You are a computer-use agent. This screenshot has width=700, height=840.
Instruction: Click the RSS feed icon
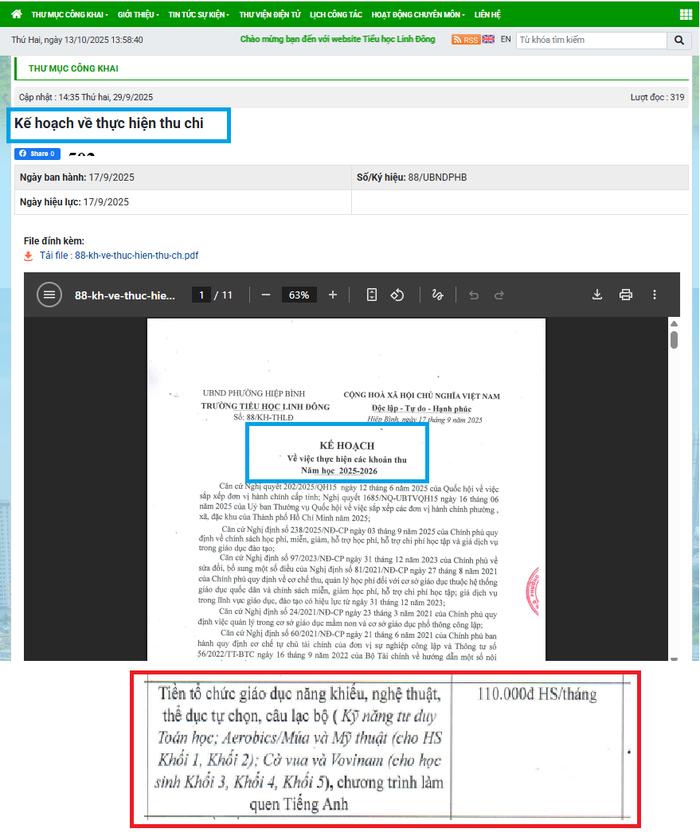pyautogui.click(x=465, y=40)
